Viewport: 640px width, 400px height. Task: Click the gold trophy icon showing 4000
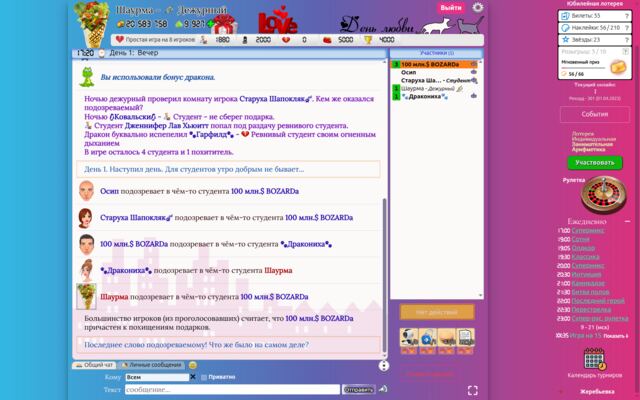(x=368, y=40)
